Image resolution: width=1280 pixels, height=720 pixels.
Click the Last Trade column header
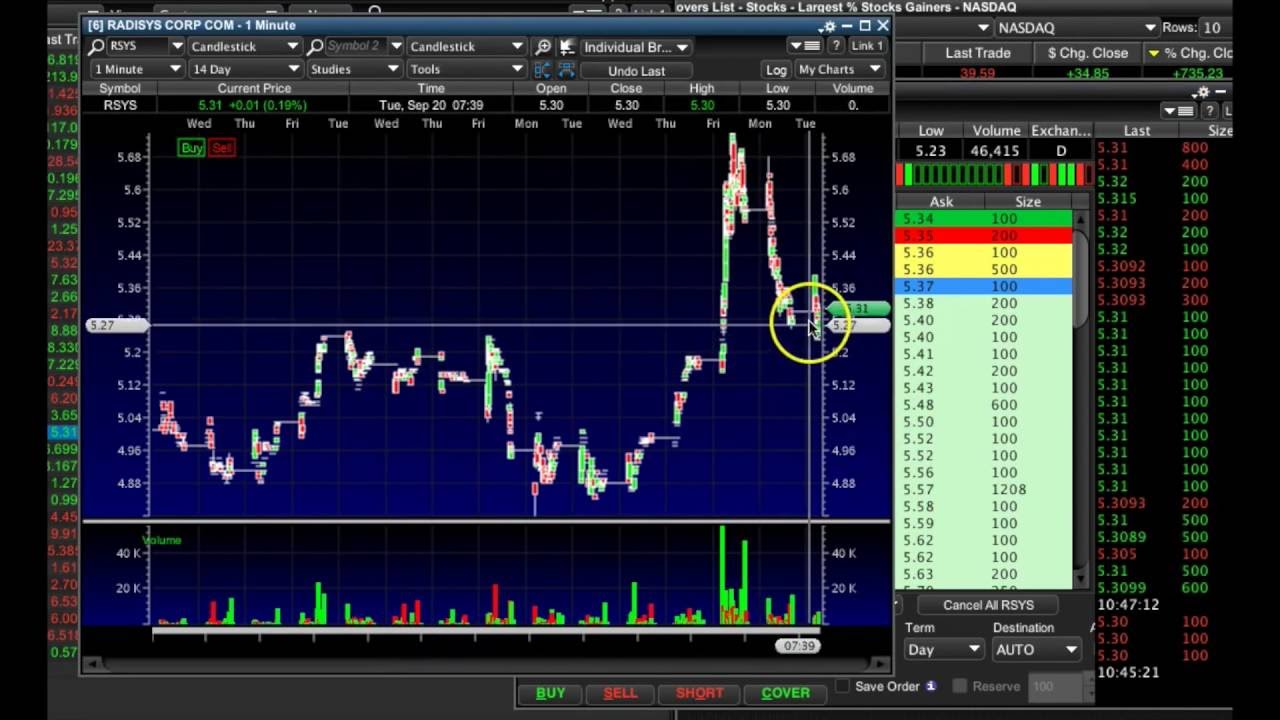click(x=977, y=53)
